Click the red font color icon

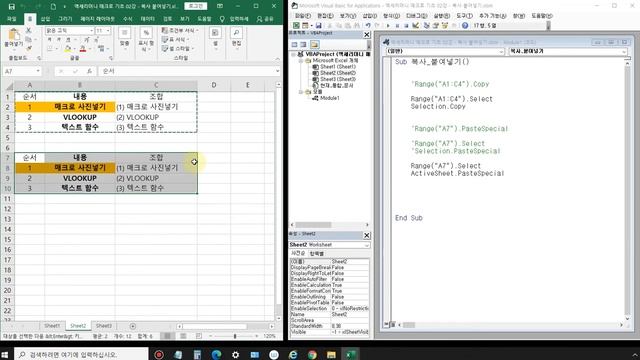tap(83, 49)
